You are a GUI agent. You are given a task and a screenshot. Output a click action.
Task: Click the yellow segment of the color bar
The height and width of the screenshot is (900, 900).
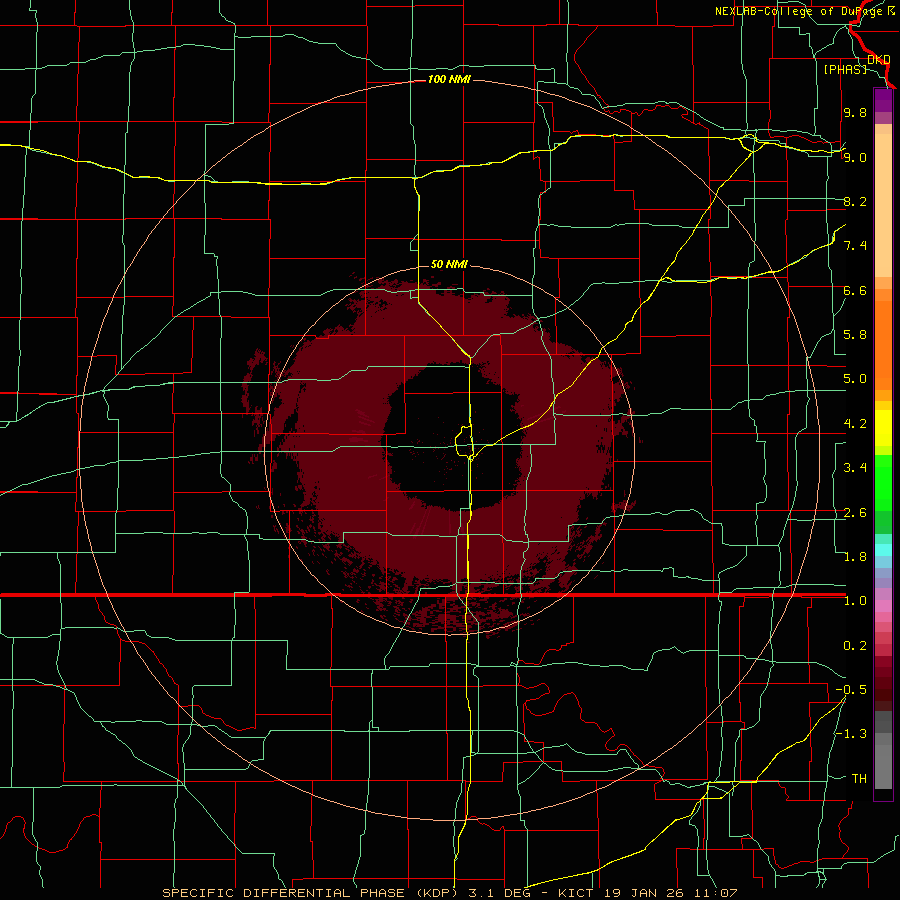point(883,428)
